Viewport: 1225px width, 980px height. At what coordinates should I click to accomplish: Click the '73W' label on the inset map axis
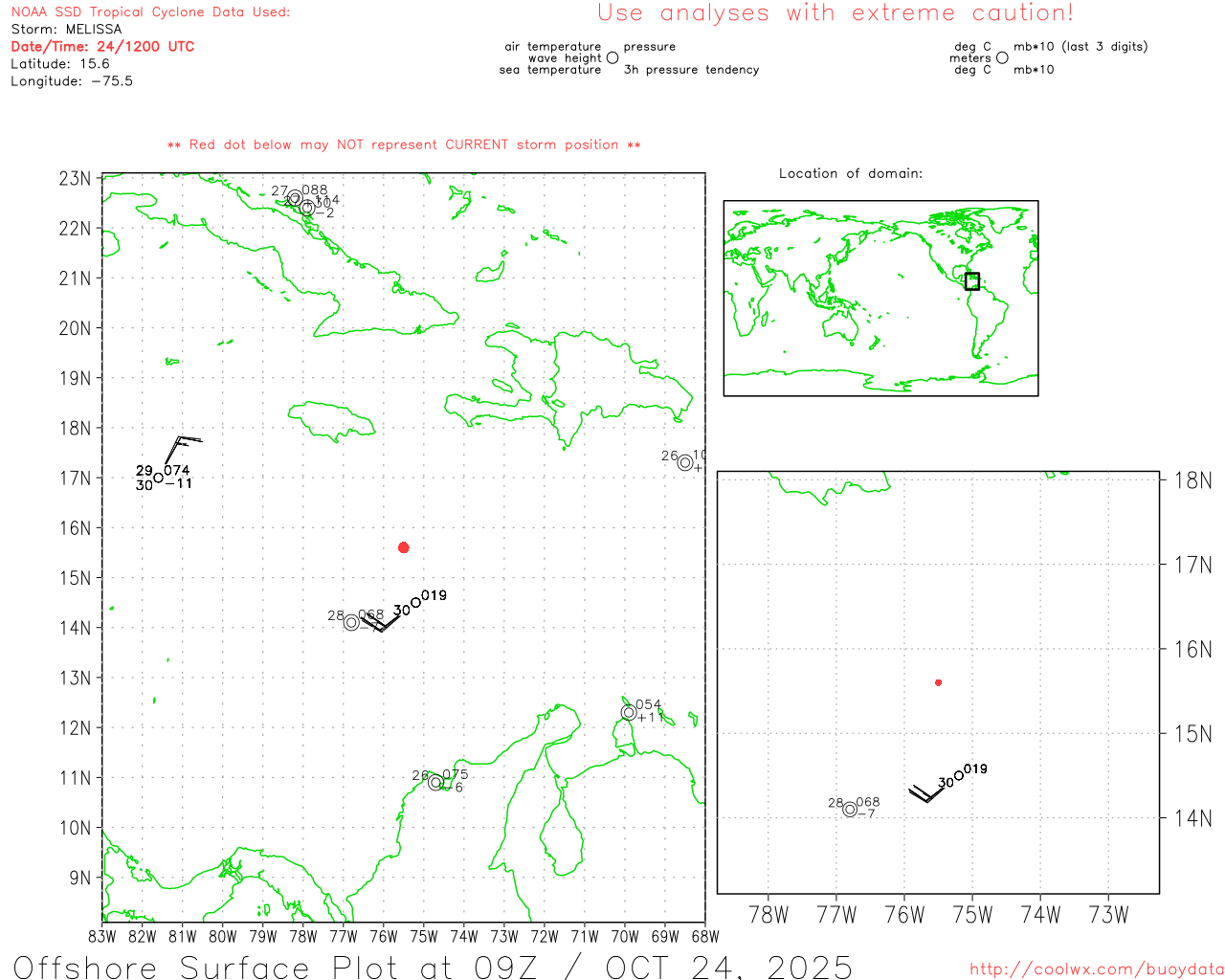1109,915
